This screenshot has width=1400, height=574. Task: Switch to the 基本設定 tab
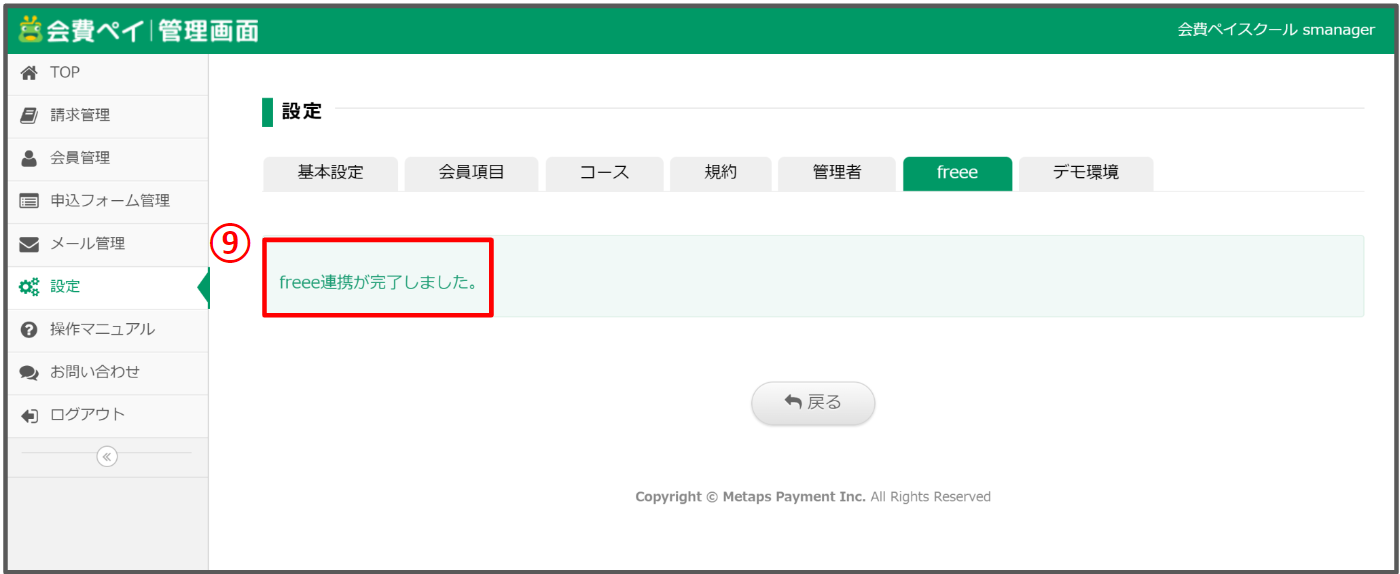[x=330, y=173]
